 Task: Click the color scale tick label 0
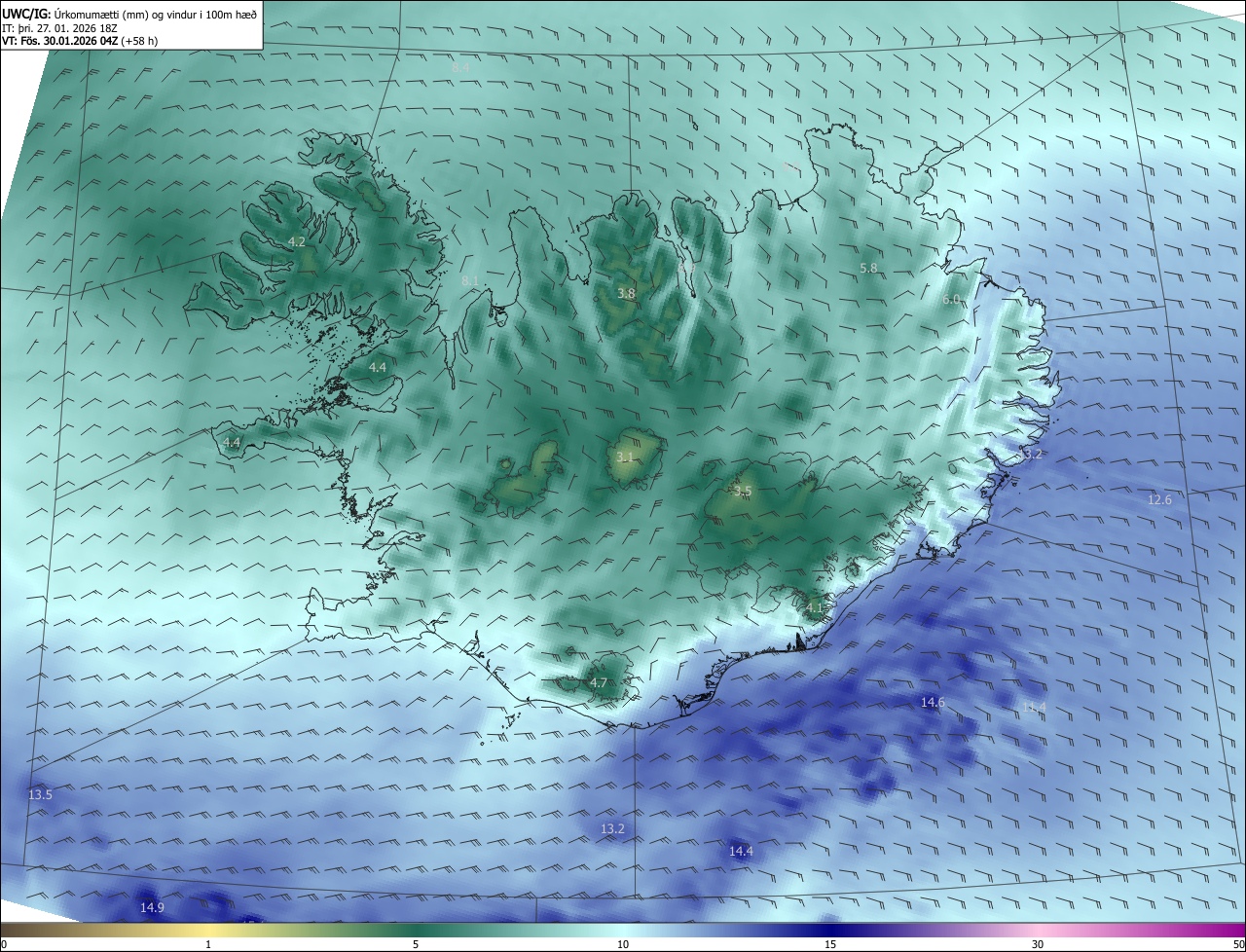point(4,944)
